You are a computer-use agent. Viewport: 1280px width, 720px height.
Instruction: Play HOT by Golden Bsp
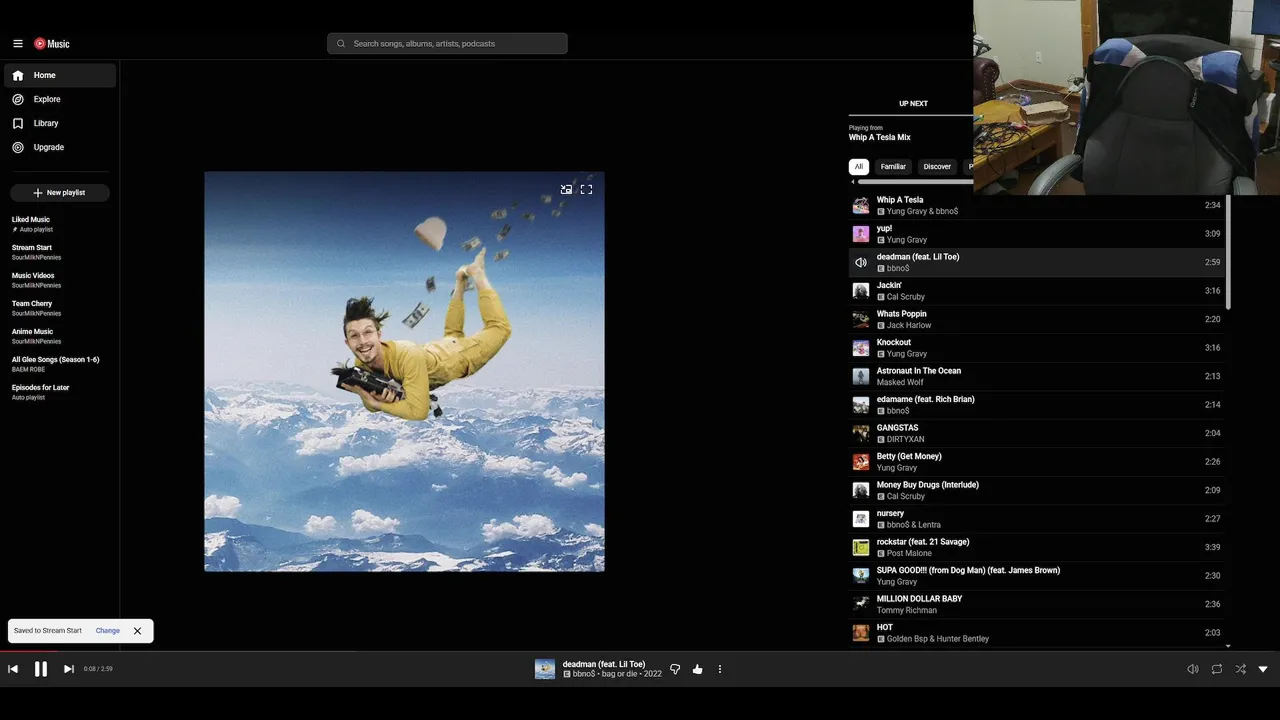[1036, 633]
